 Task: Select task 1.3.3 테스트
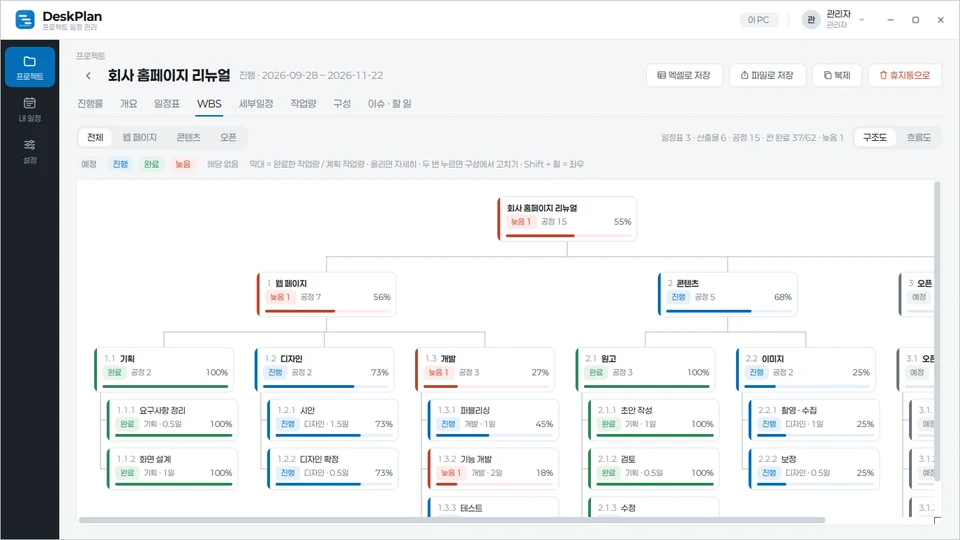(493, 507)
